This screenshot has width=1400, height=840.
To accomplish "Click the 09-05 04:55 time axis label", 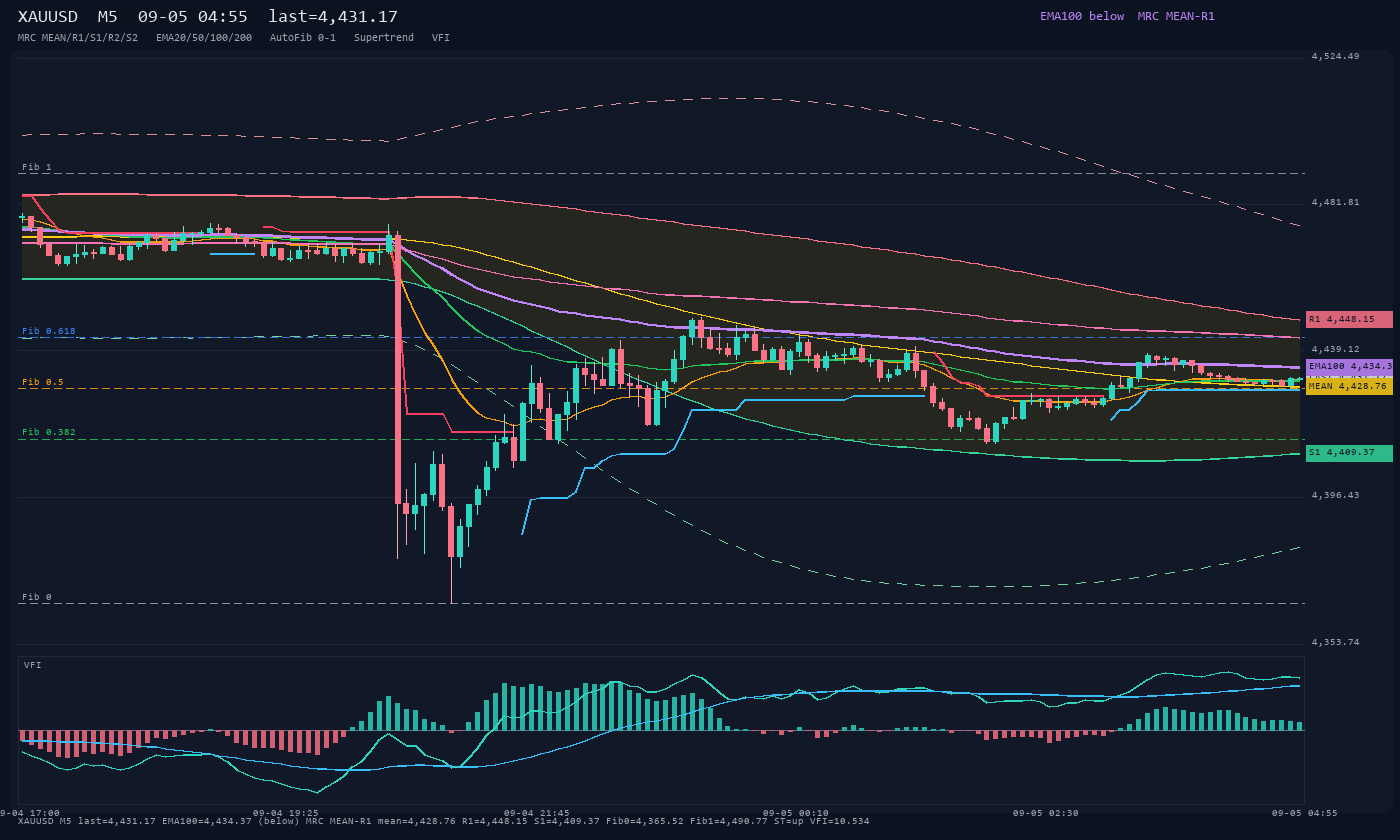I will point(1304,813).
